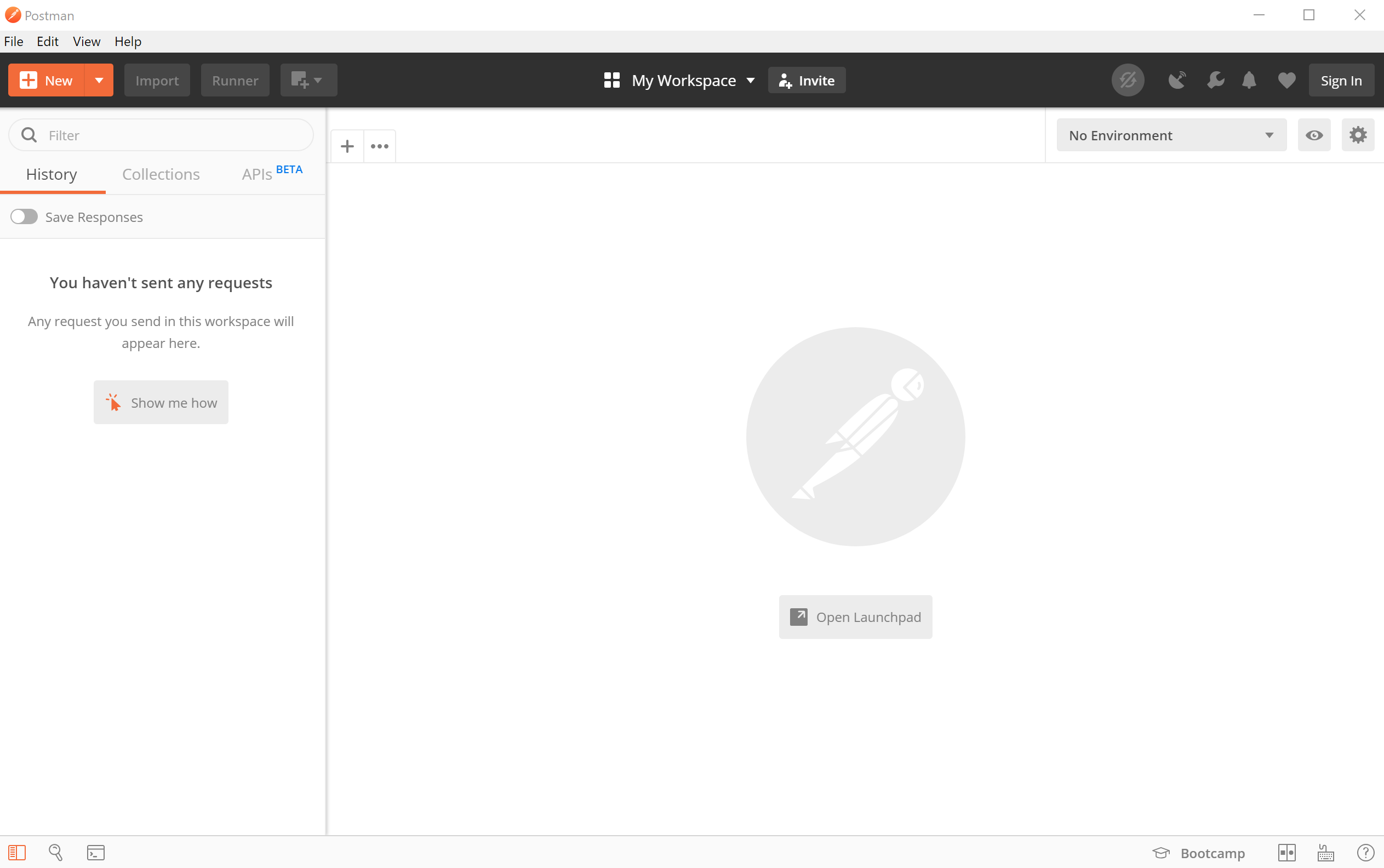1384x868 pixels.
Task: Open the wrench settings icon
Action: tap(1215, 81)
